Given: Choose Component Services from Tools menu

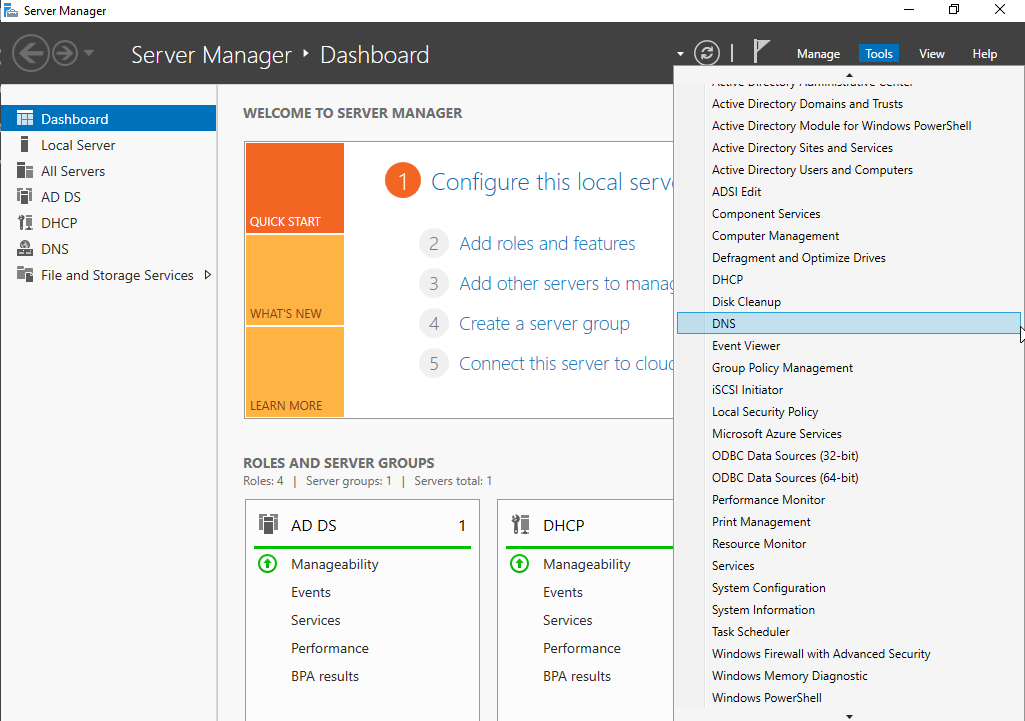Looking at the screenshot, I should (849, 214).
